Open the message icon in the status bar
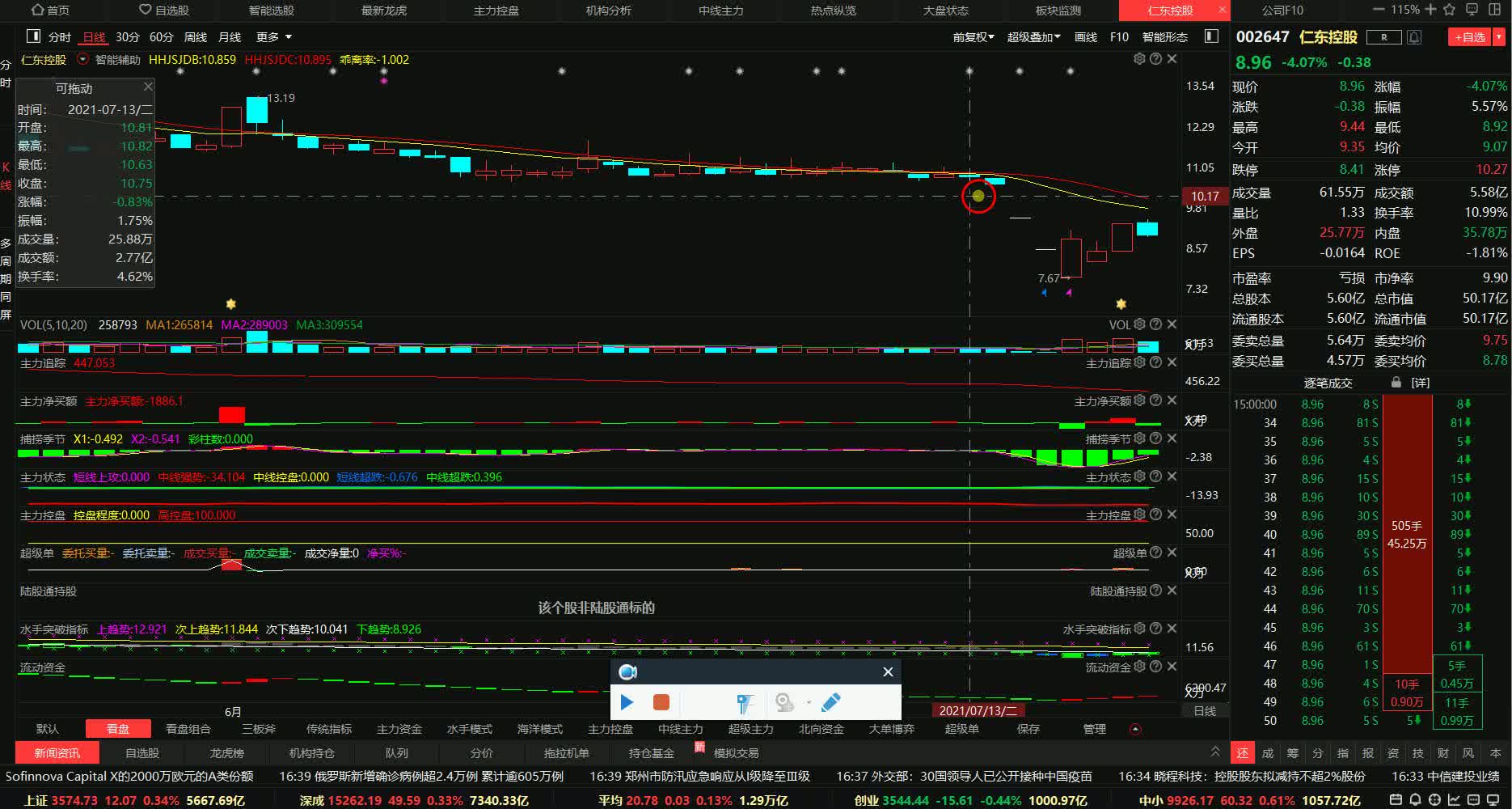This screenshot has width=1512, height=809. click(1473, 800)
